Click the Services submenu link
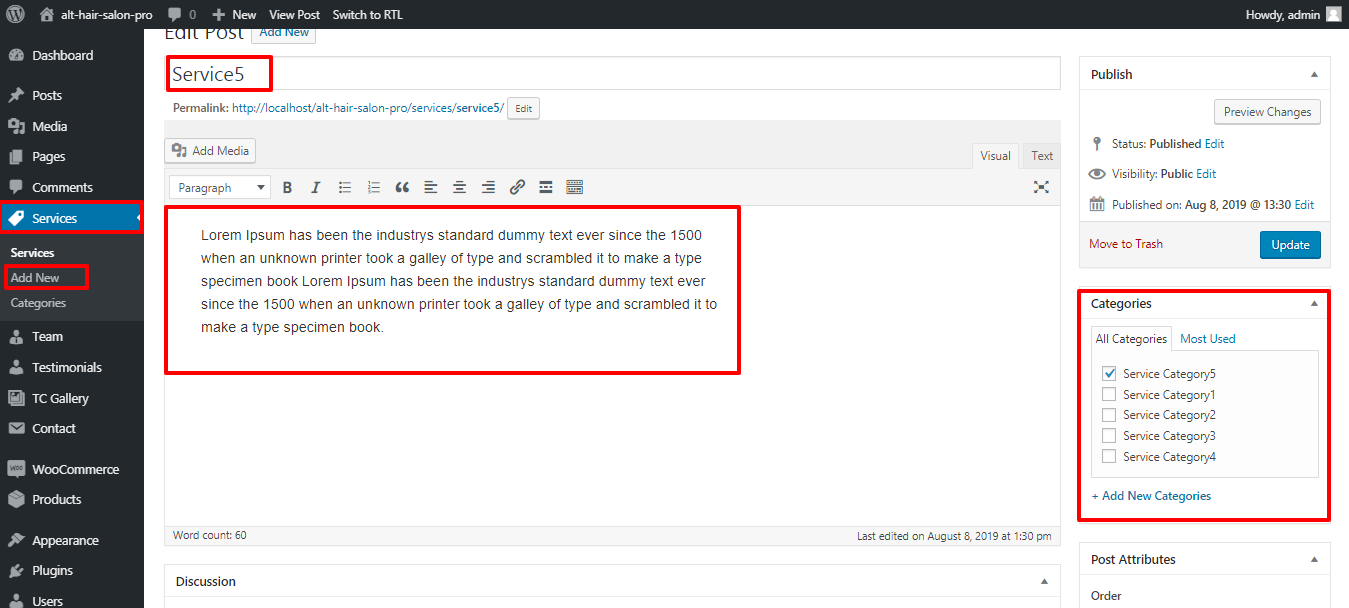 [33, 253]
